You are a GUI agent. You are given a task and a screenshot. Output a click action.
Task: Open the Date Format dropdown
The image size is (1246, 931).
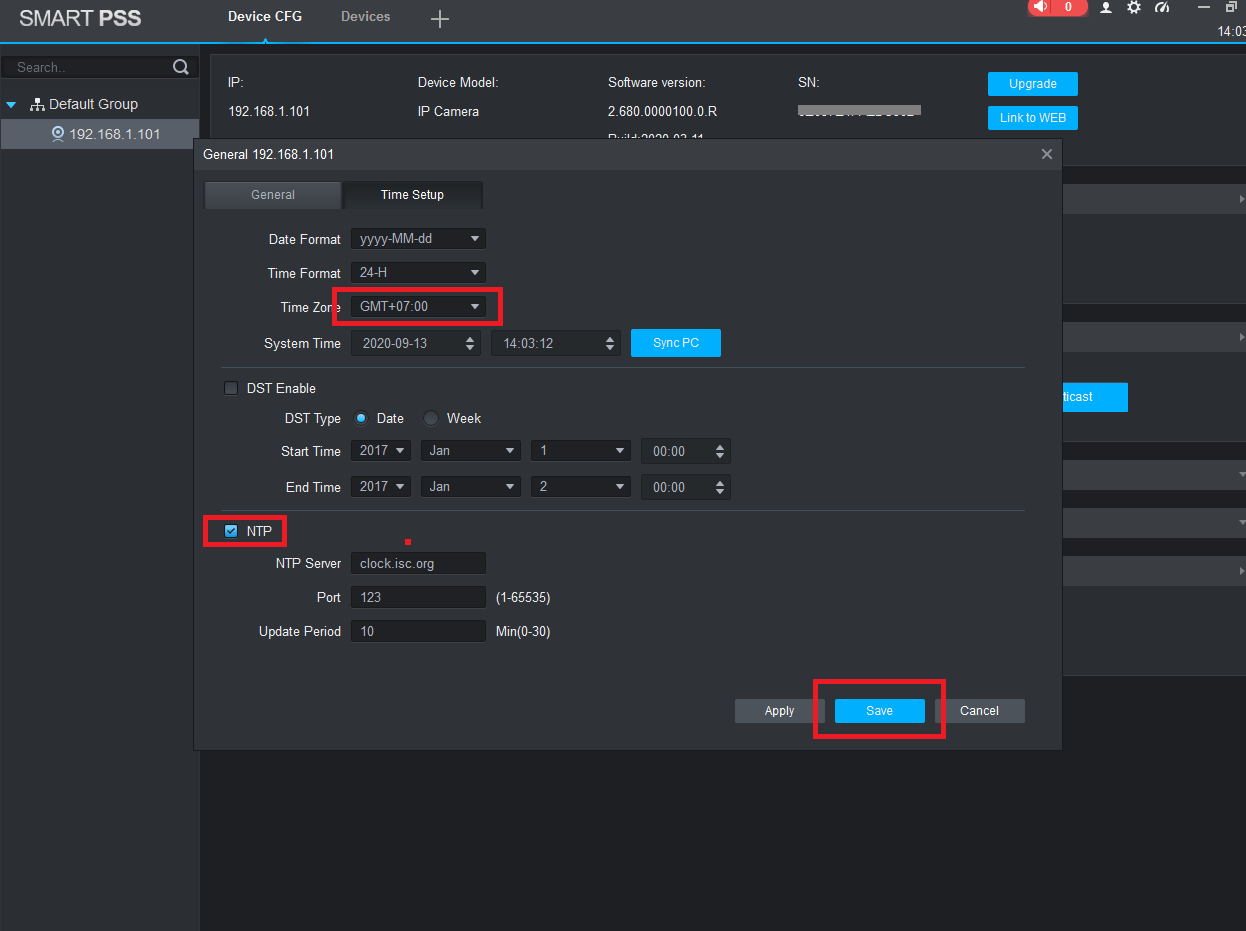pos(417,239)
